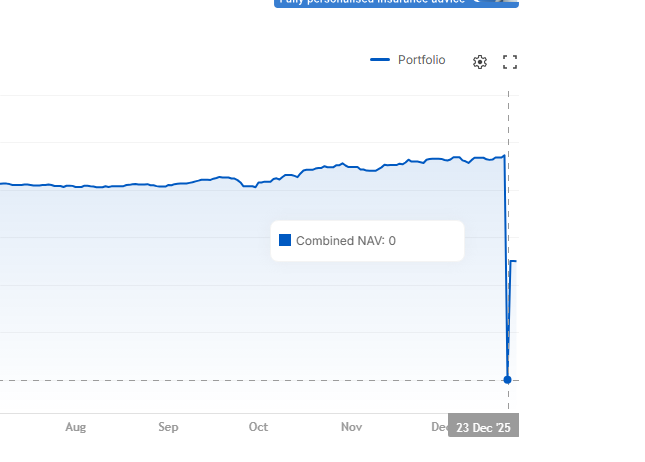645x462 pixels.
Task: Click the 23 Dec '25 date label
Action: 483,427
